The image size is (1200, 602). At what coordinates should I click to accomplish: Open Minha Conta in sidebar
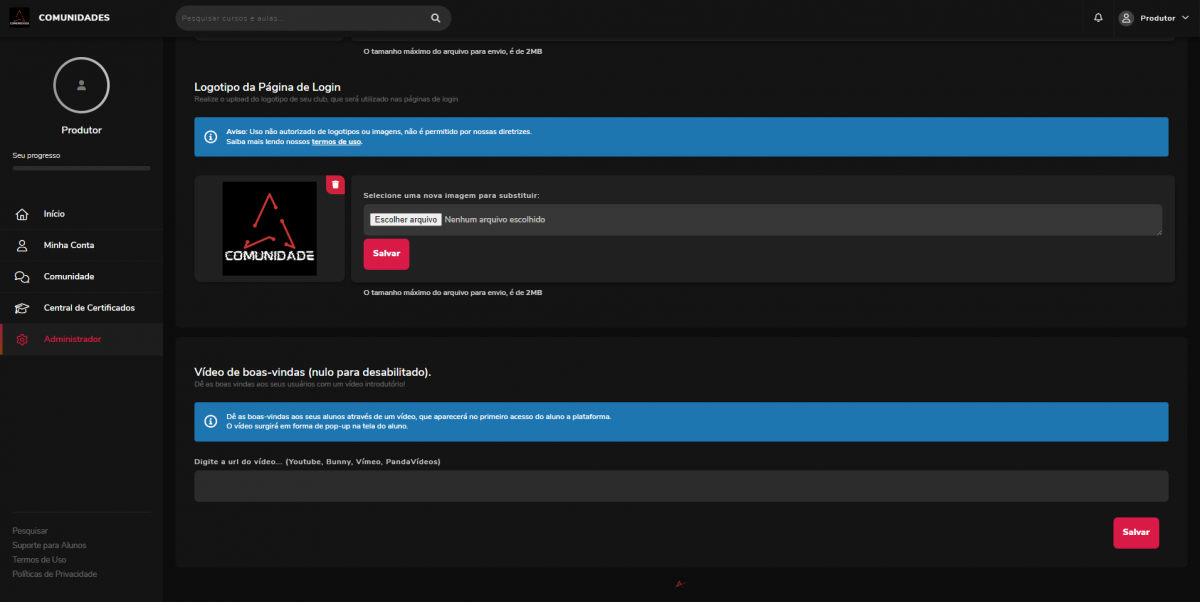69,245
